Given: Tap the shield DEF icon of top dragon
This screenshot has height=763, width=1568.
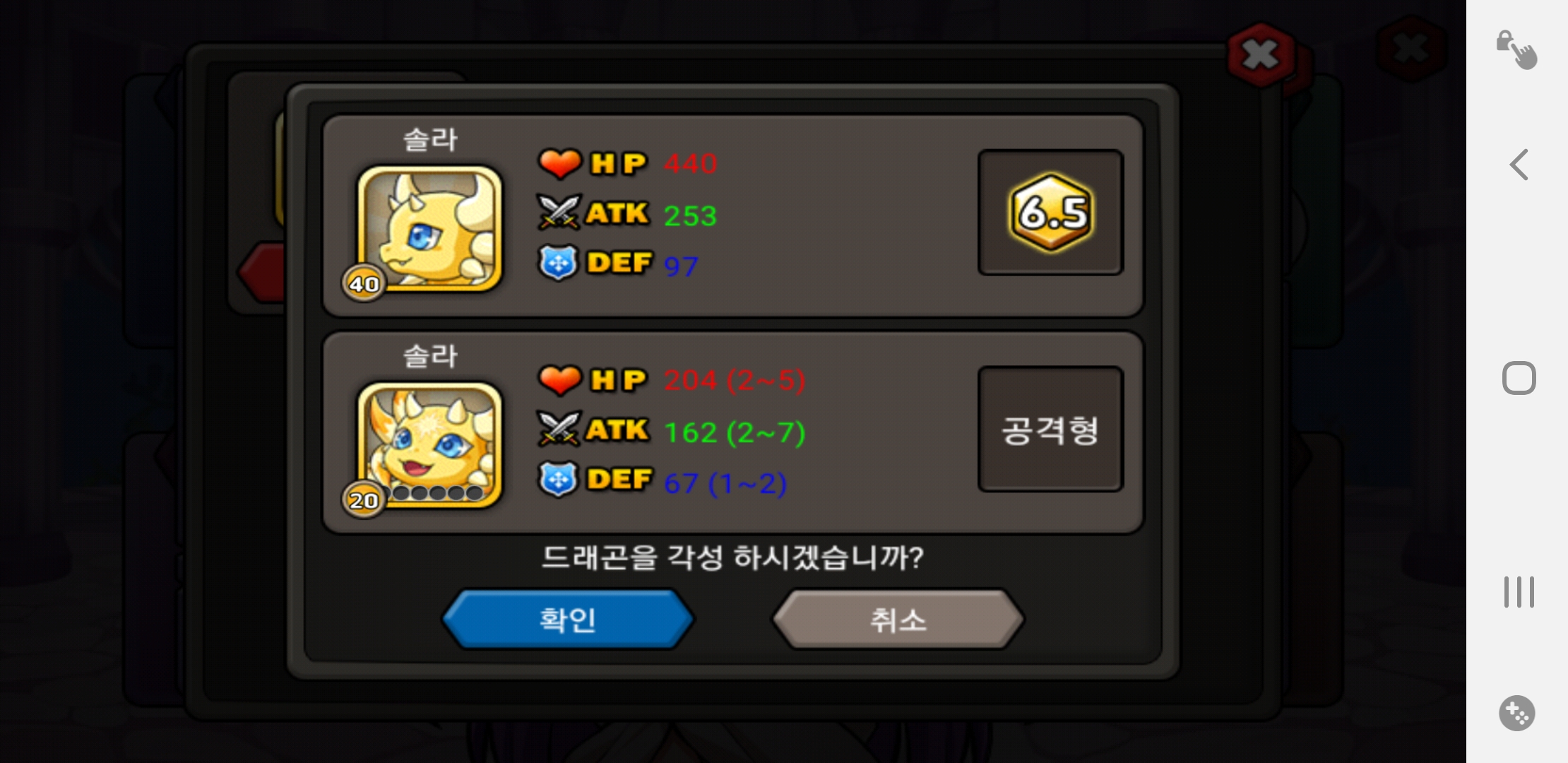Looking at the screenshot, I should click(x=558, y=263).
